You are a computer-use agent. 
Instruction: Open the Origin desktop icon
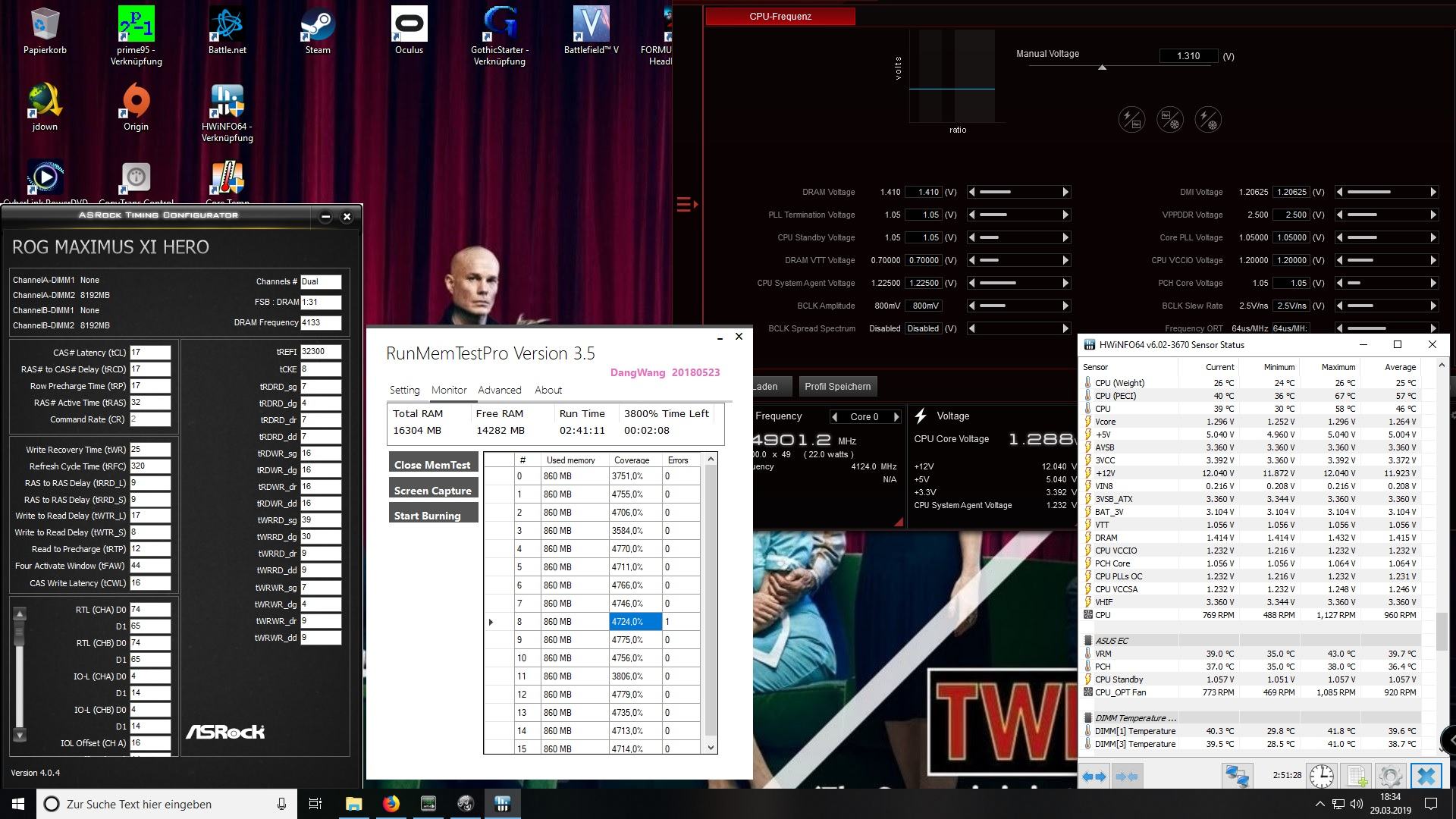click(136, 107)
